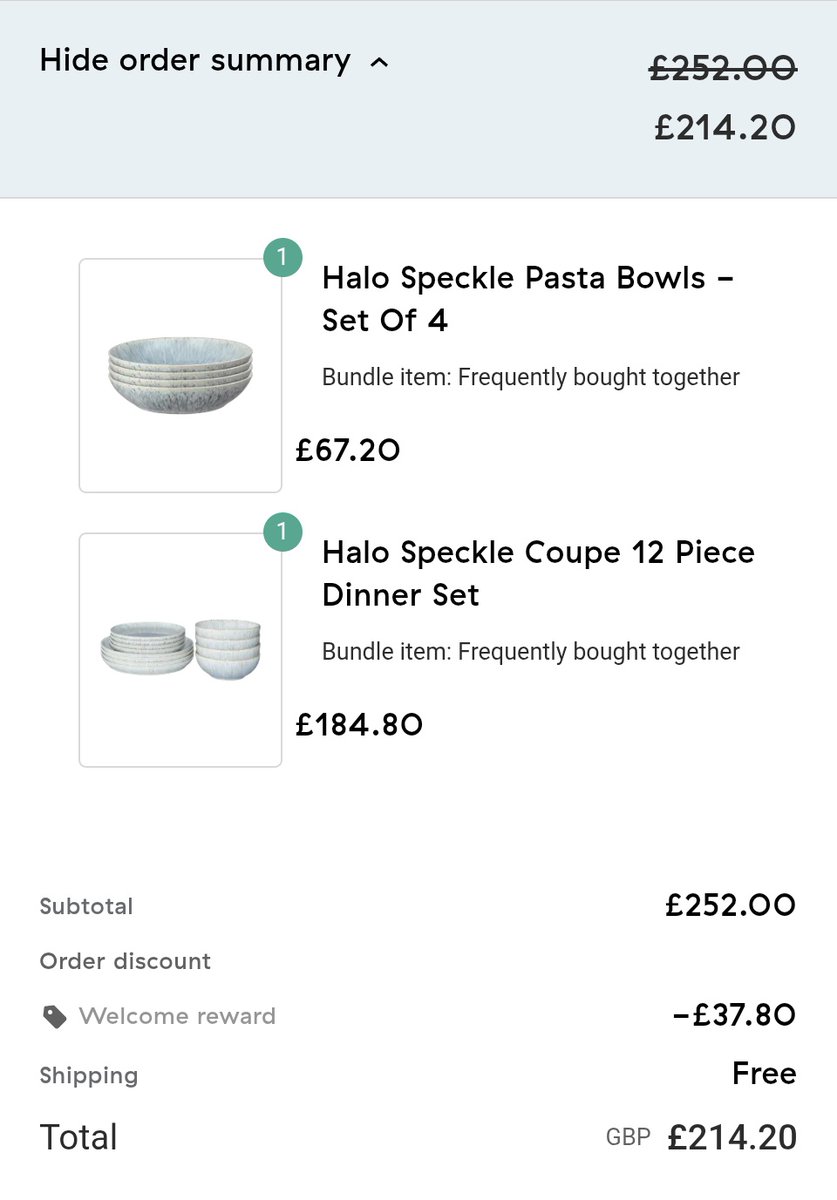Click the bundle item note under Dinner Set
This screenshot has width=837, height=1200.
[x=530, y=652]
